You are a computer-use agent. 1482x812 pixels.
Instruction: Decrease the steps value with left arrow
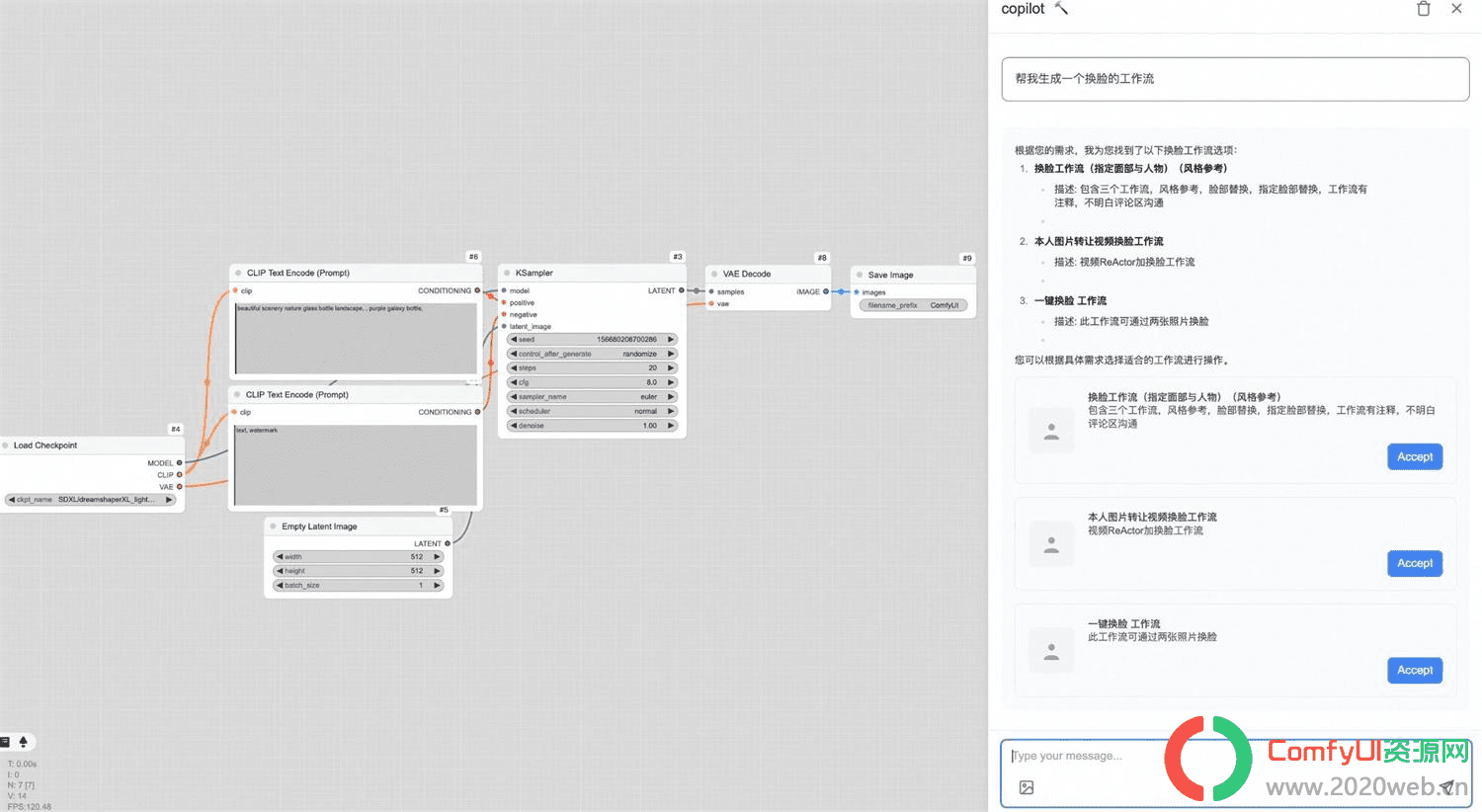click(514, 367)
